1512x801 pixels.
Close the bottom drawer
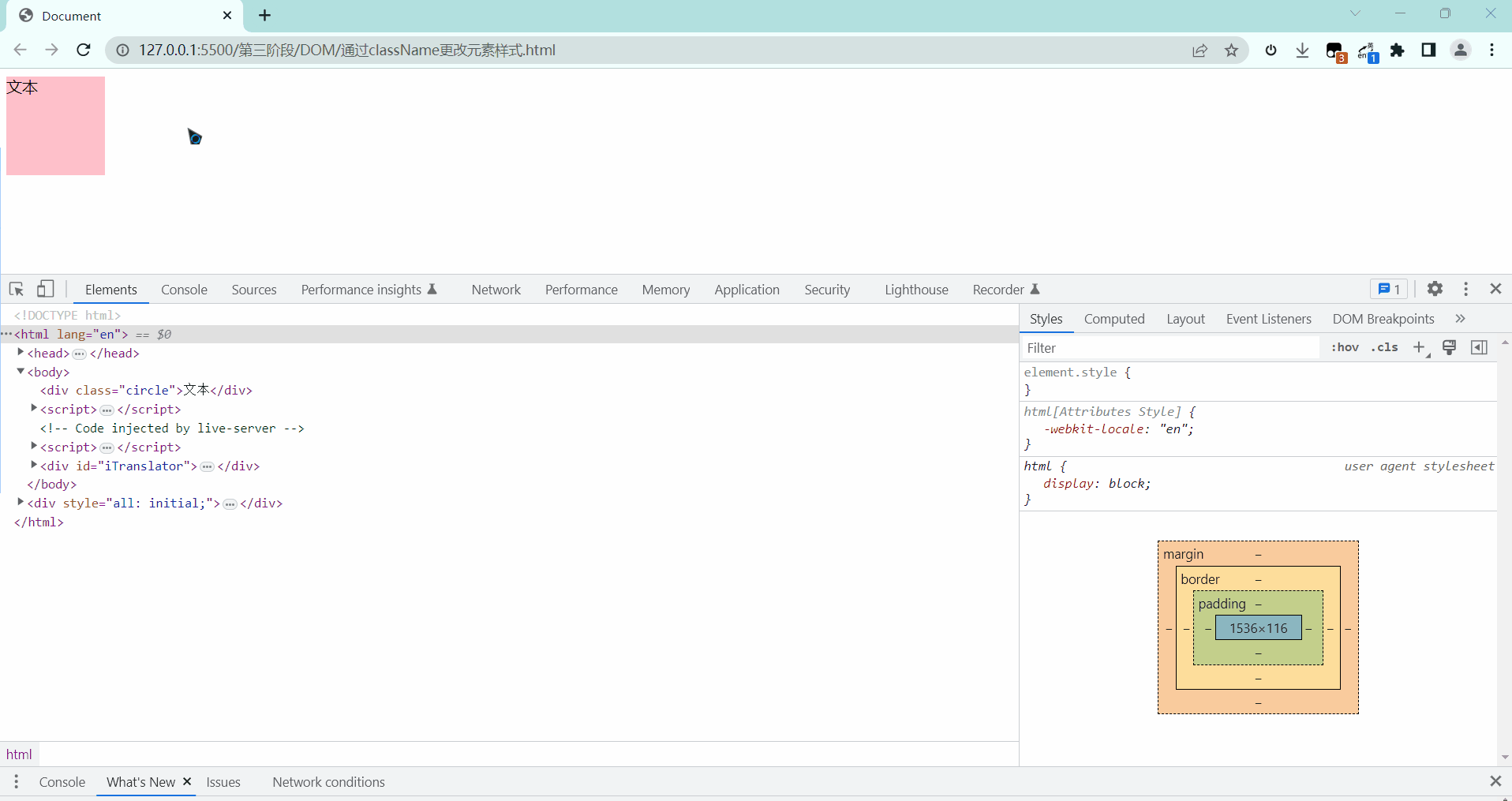[x=1495, y=780]
